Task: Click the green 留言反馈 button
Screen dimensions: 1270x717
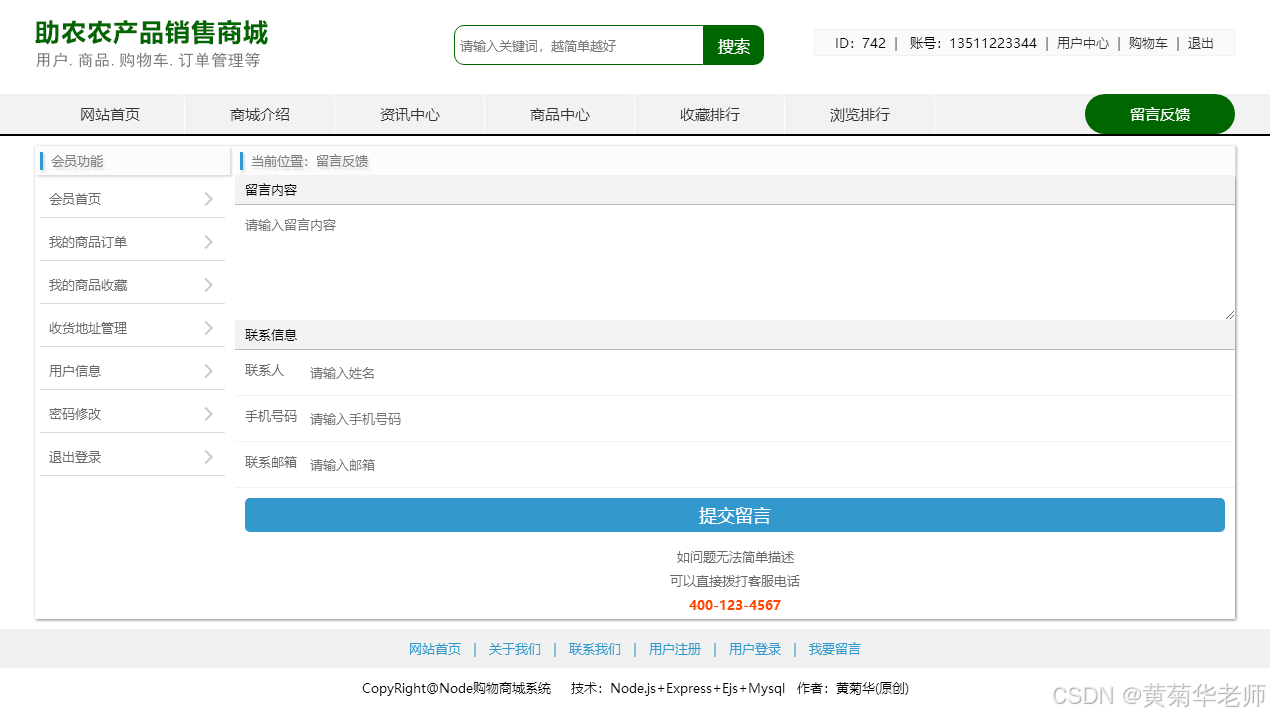Action: pyautogui.click(x=1160, y=114)
